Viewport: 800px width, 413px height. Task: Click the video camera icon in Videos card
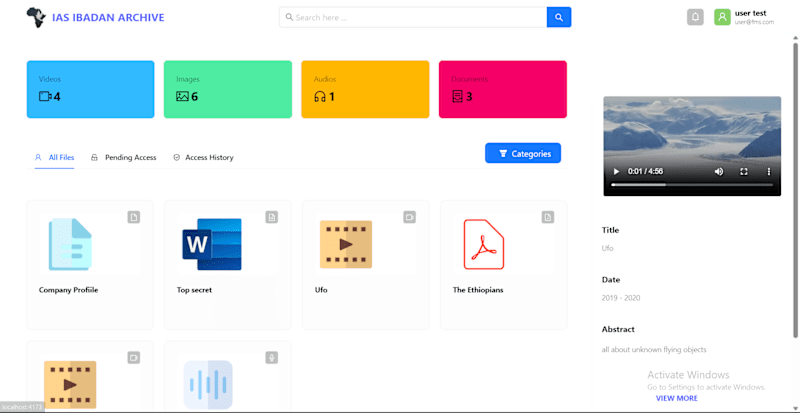(x=45, y=96)
